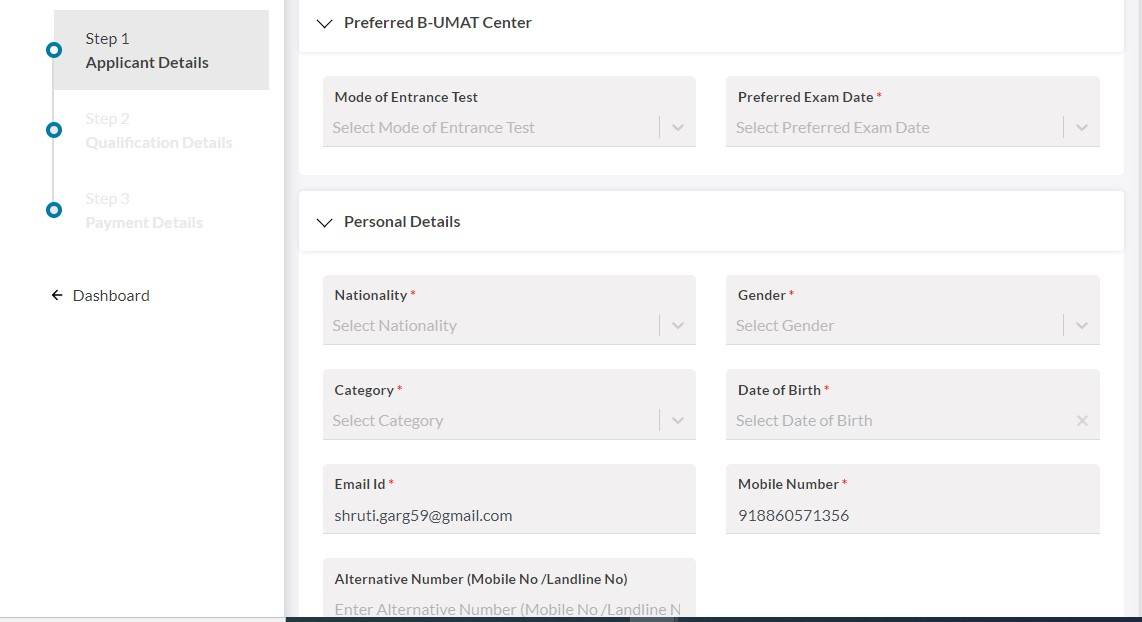
Task: Click the Step 2 circle marker
Action: 54,130
